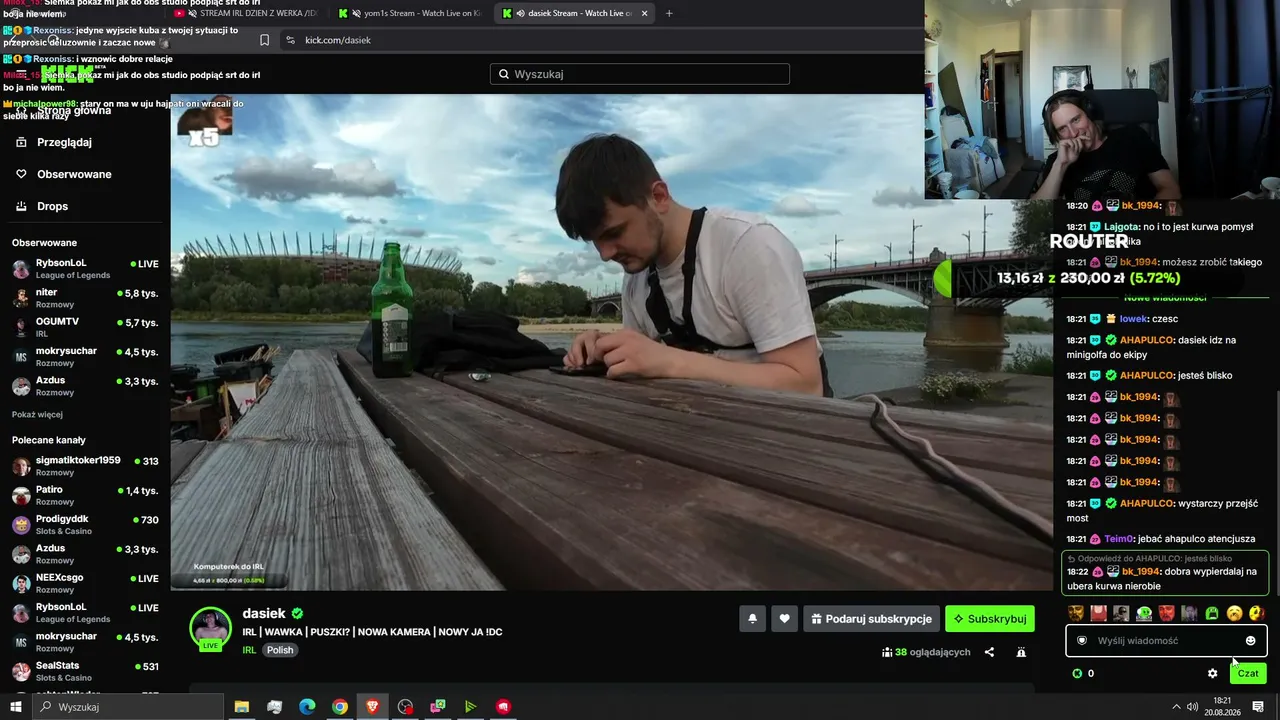Open mokrysuchar in followed channels
Image resolution: width=1280 pixels, height=720 pixels.
point(85,356)
